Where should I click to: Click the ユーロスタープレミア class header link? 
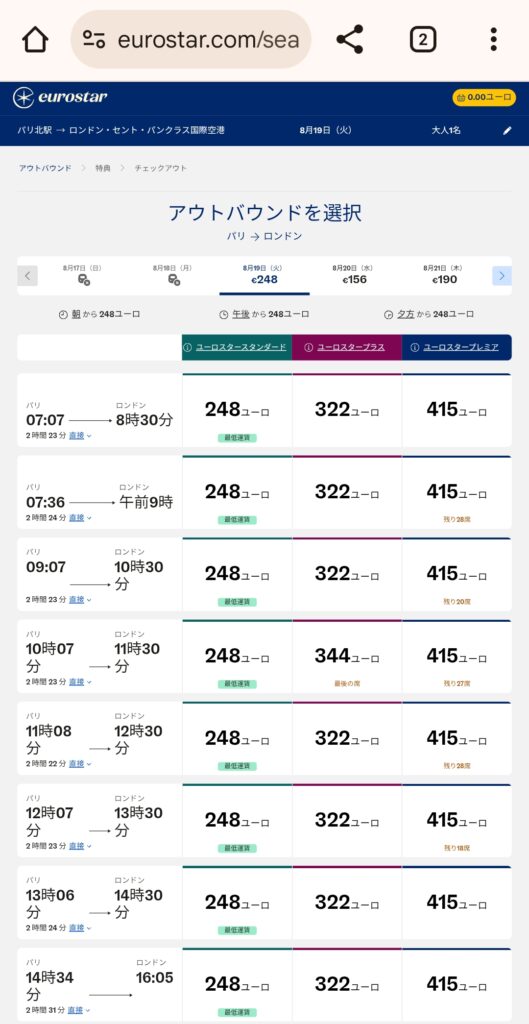[x=461, y=347]
